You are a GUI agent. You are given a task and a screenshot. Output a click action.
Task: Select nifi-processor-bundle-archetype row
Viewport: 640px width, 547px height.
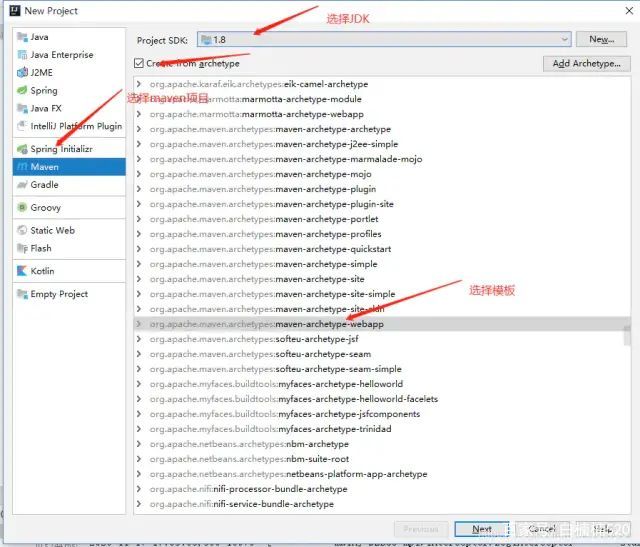coord(382,489)
